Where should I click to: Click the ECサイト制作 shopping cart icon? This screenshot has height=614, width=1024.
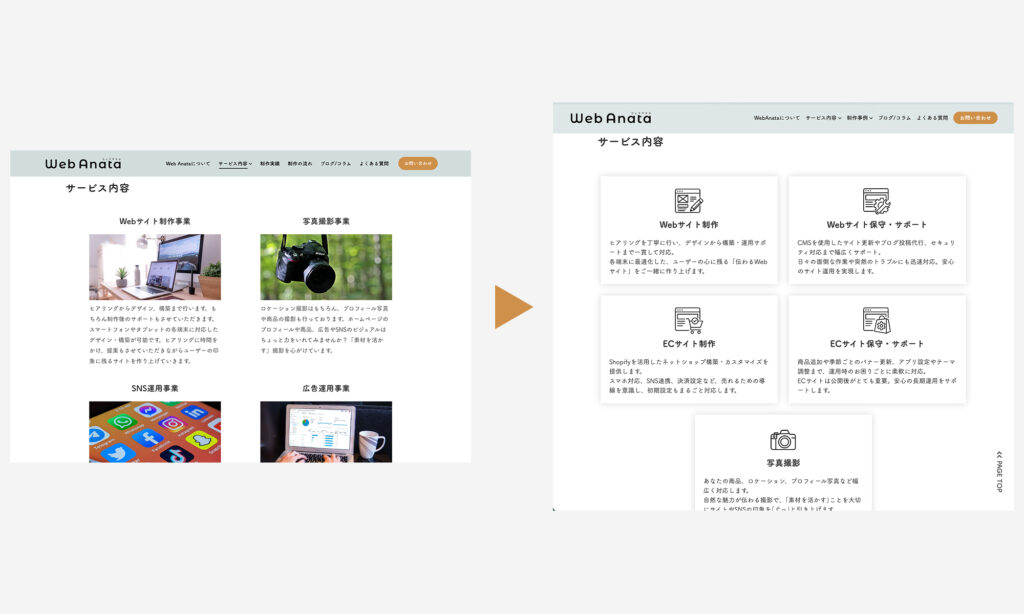688,319
